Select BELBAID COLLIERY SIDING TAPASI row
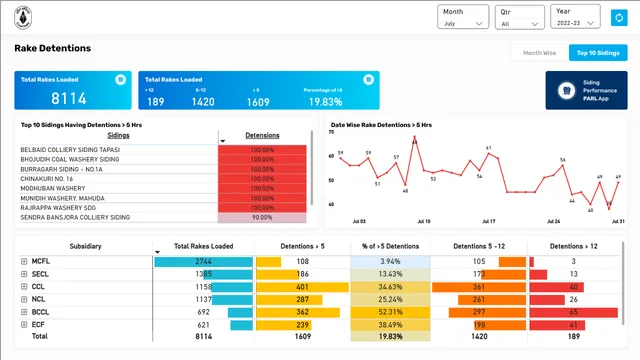Screen dimensions: 640x360 coord(163,150)
